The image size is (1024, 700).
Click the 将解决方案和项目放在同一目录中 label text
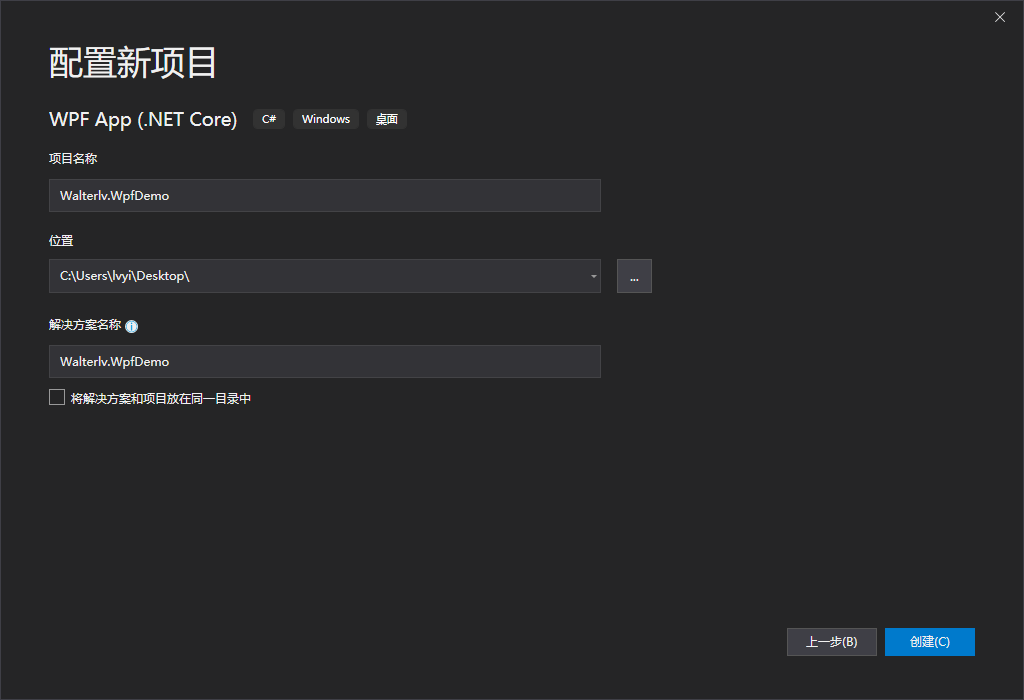point(161,398)
